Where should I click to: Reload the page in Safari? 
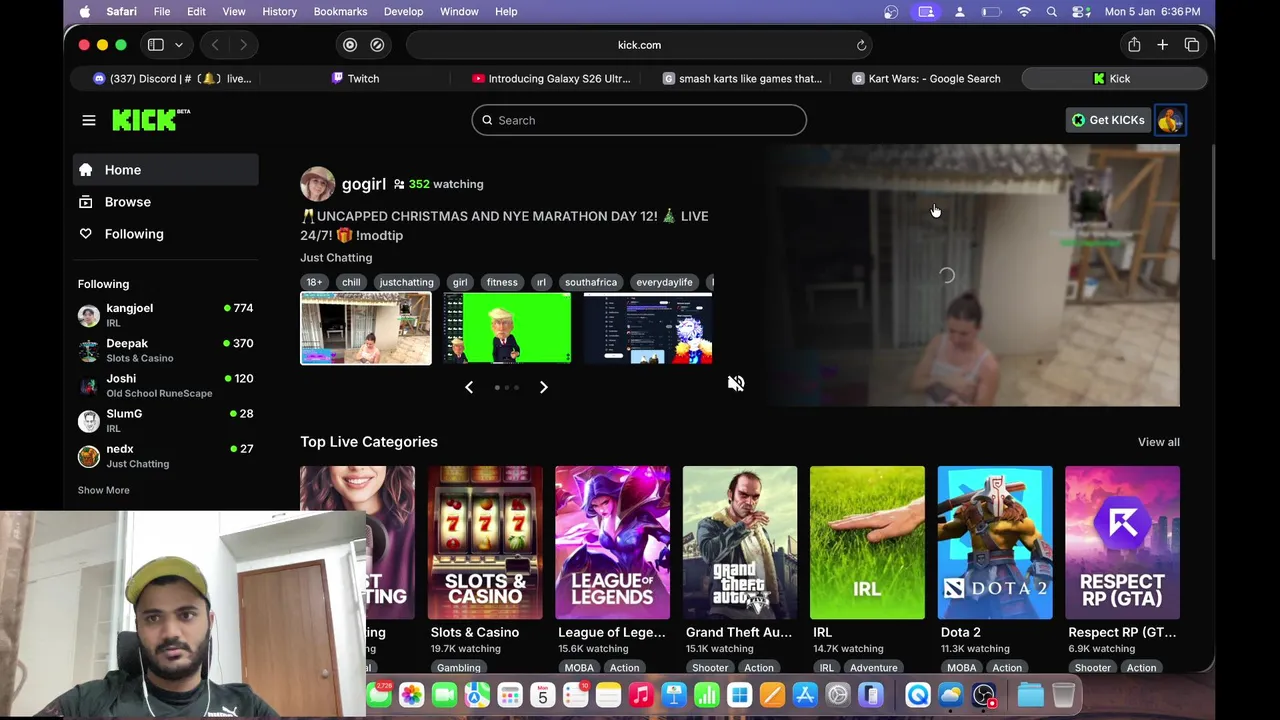click(861, 45)
